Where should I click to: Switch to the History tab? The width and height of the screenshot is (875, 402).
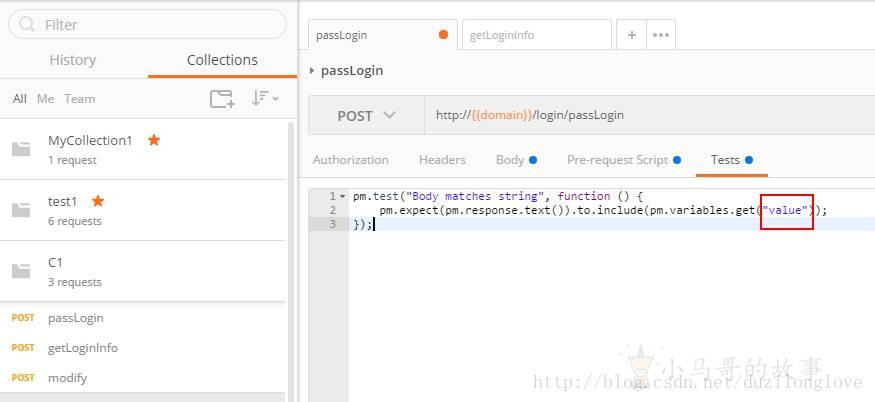click(x=73, y=60)
